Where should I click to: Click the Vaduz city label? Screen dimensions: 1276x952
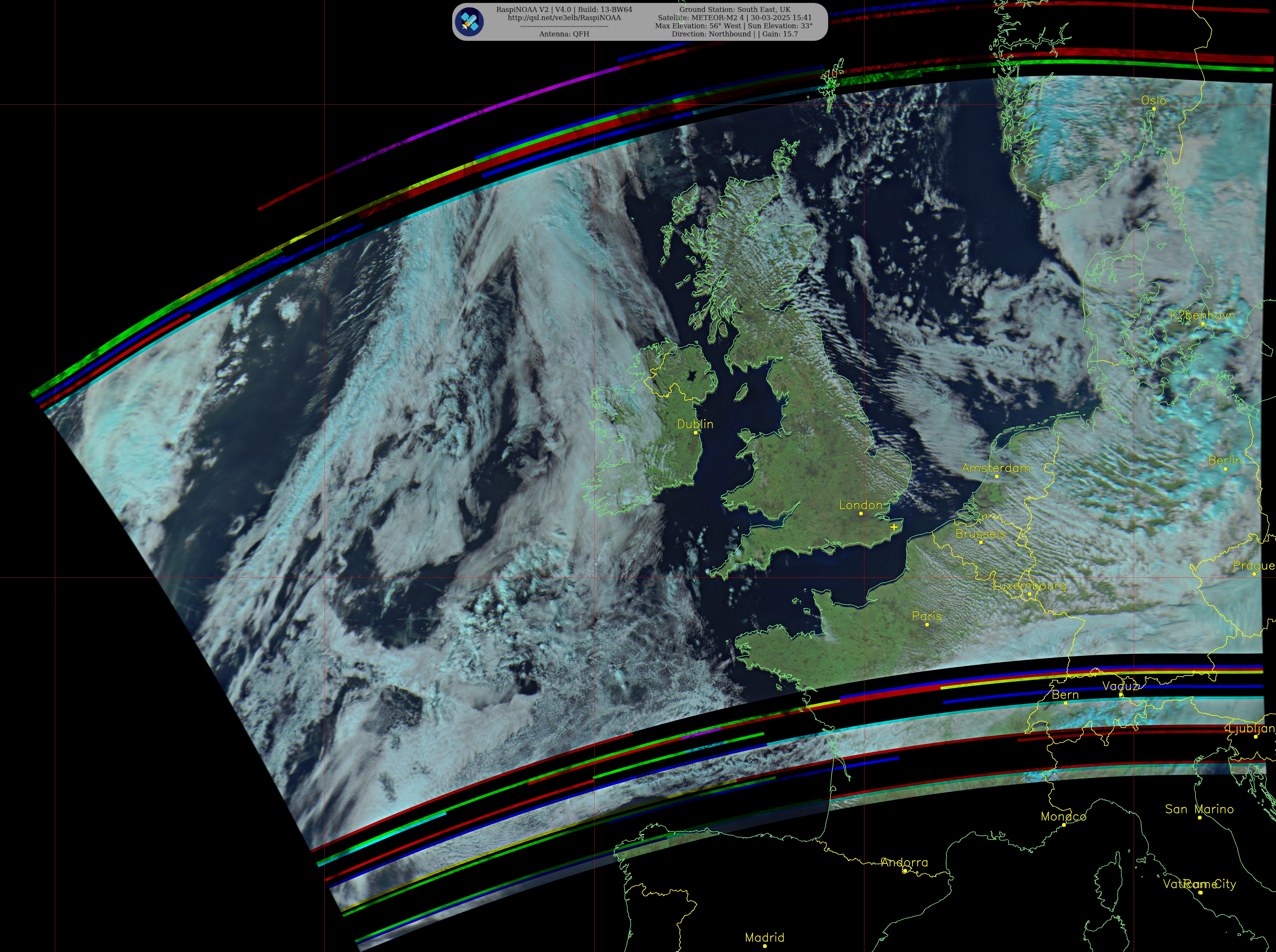click(x=1120, y=686)
